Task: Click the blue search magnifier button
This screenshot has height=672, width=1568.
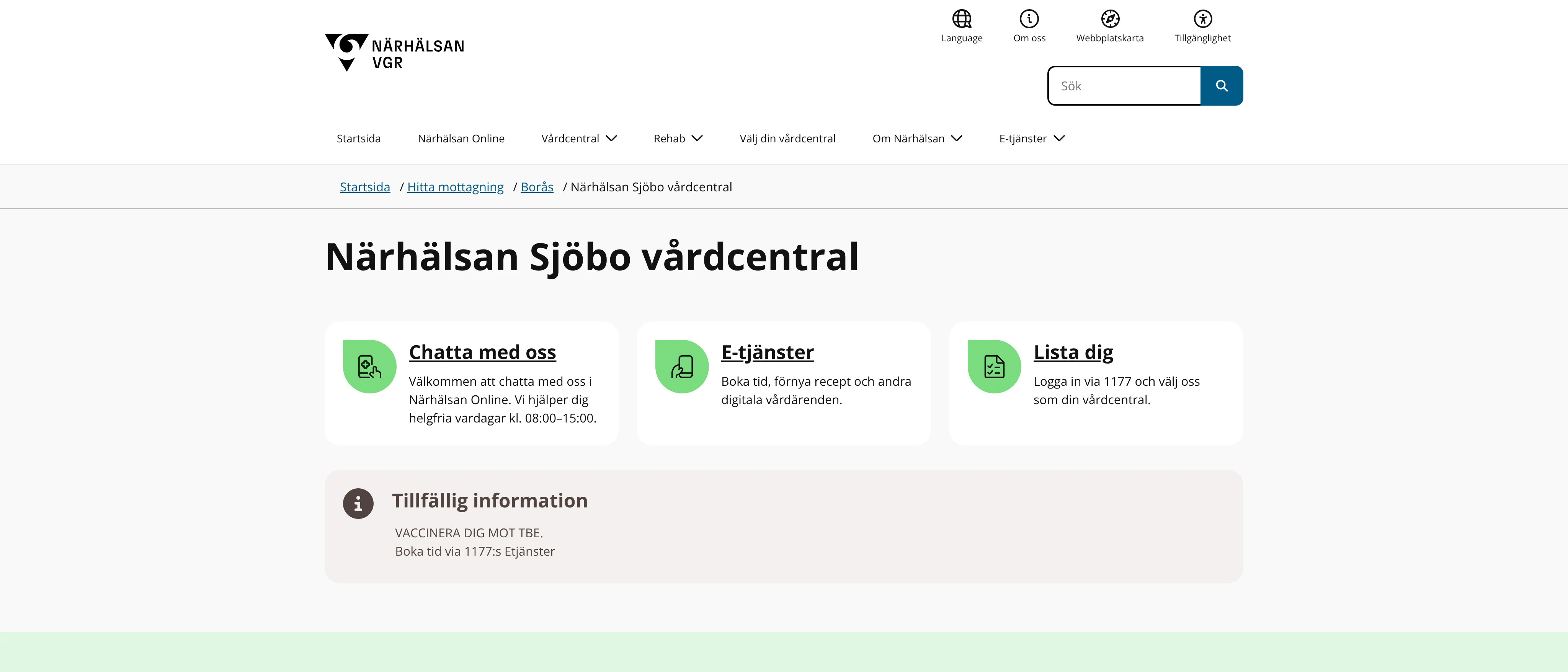Action: [1221, 86]
